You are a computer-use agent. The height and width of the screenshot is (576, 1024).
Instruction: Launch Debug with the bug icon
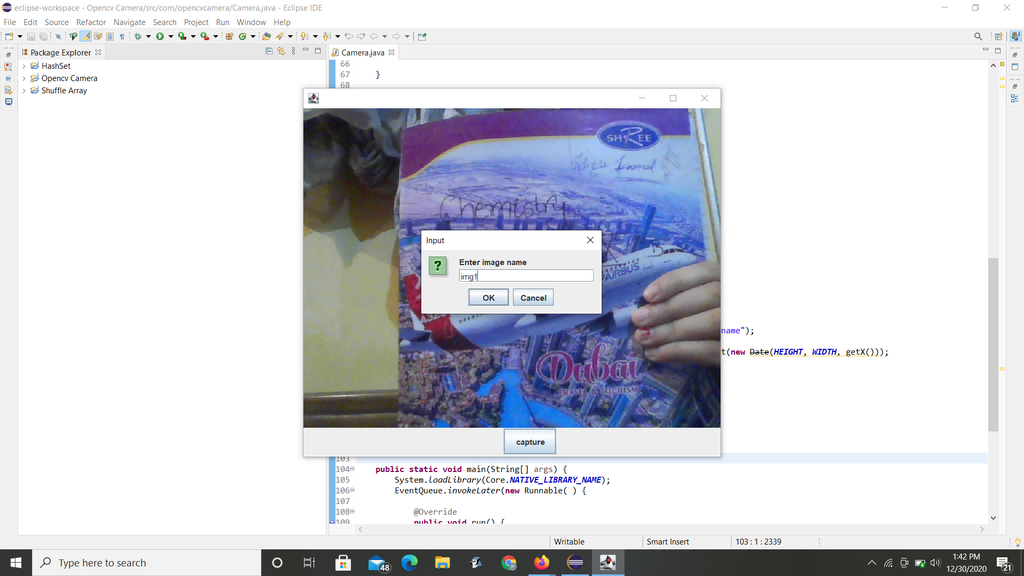[x=137, y=37]
